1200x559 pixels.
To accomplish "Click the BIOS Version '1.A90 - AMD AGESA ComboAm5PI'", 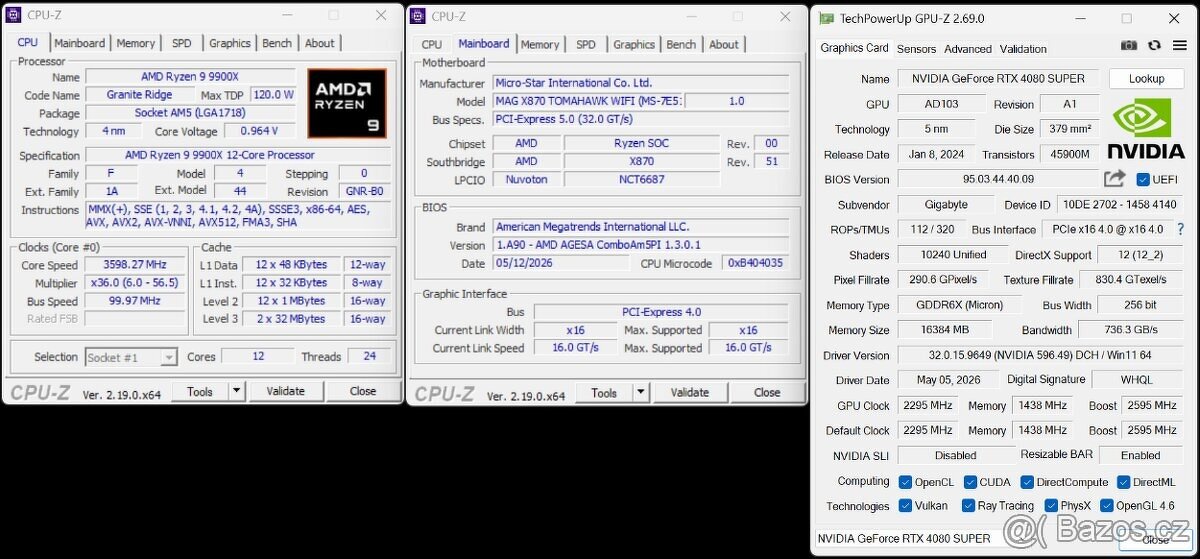I will 641,245.
